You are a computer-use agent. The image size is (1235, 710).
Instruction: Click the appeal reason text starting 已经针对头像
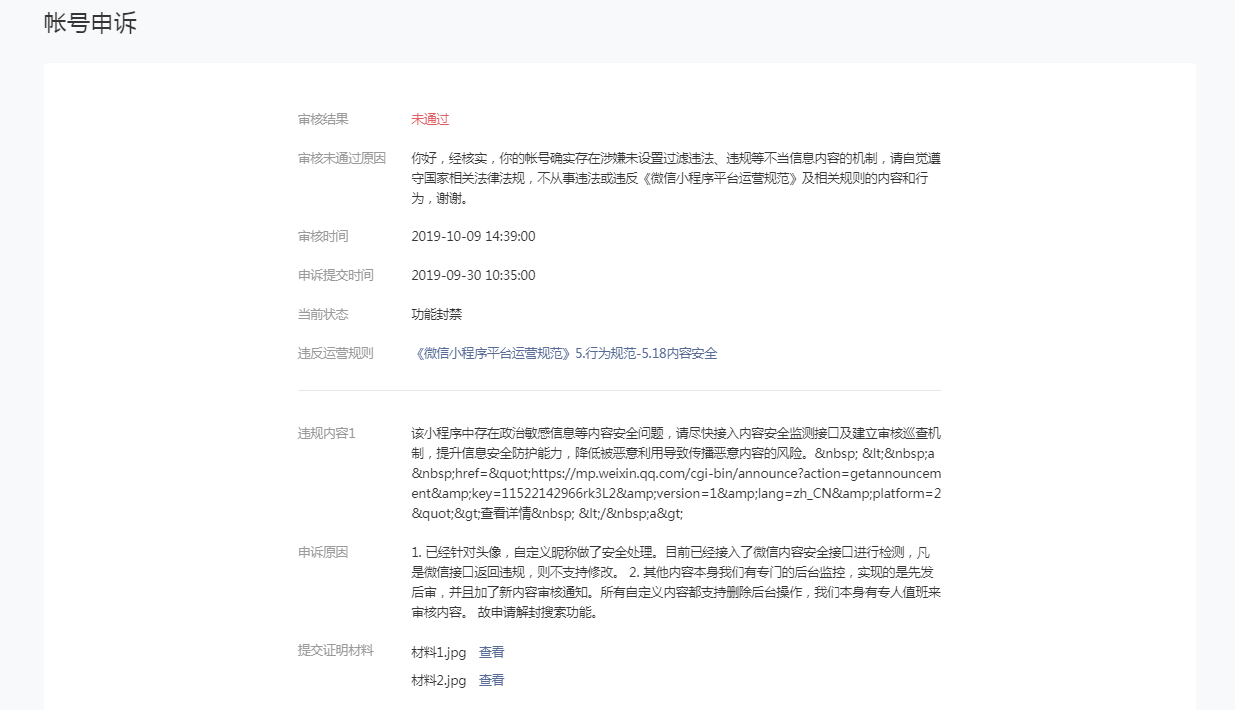click(676, 582)
